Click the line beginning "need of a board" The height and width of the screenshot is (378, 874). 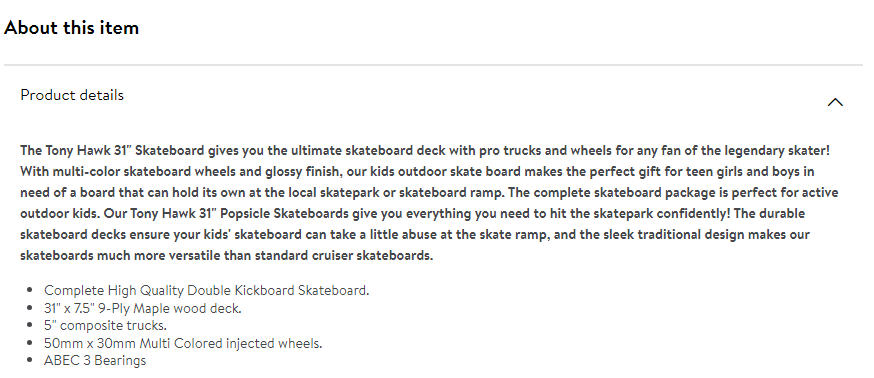[x=429, y=193]
